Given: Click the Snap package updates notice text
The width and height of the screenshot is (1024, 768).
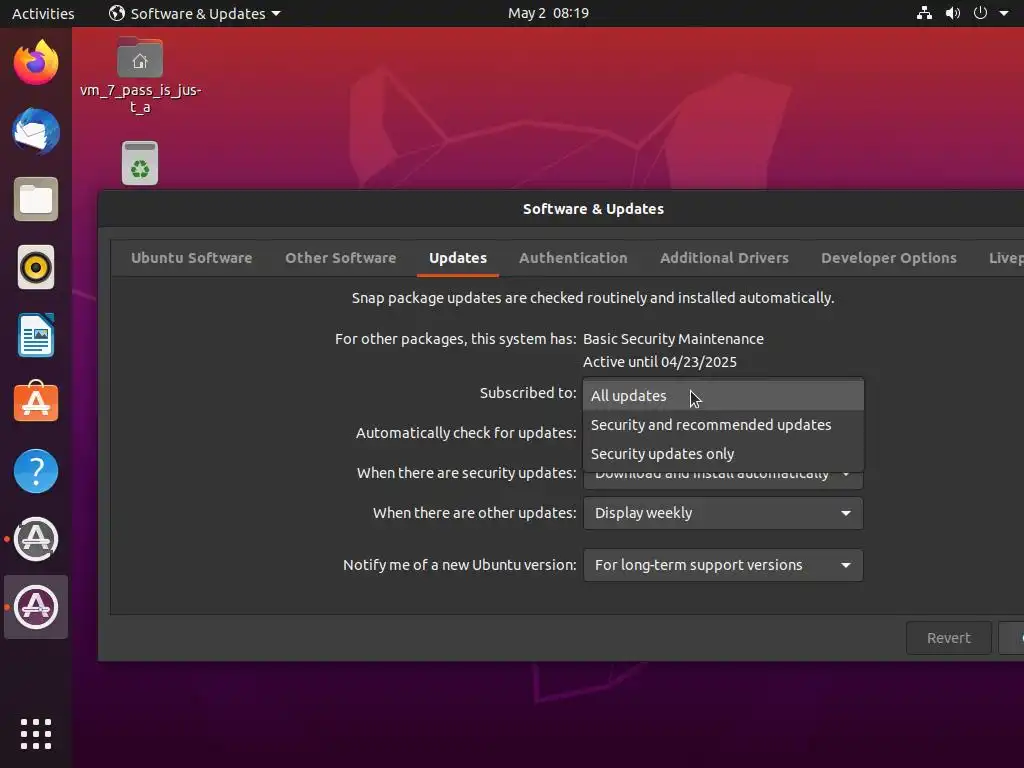Looking at the screenshot, I should coord(592,298).
